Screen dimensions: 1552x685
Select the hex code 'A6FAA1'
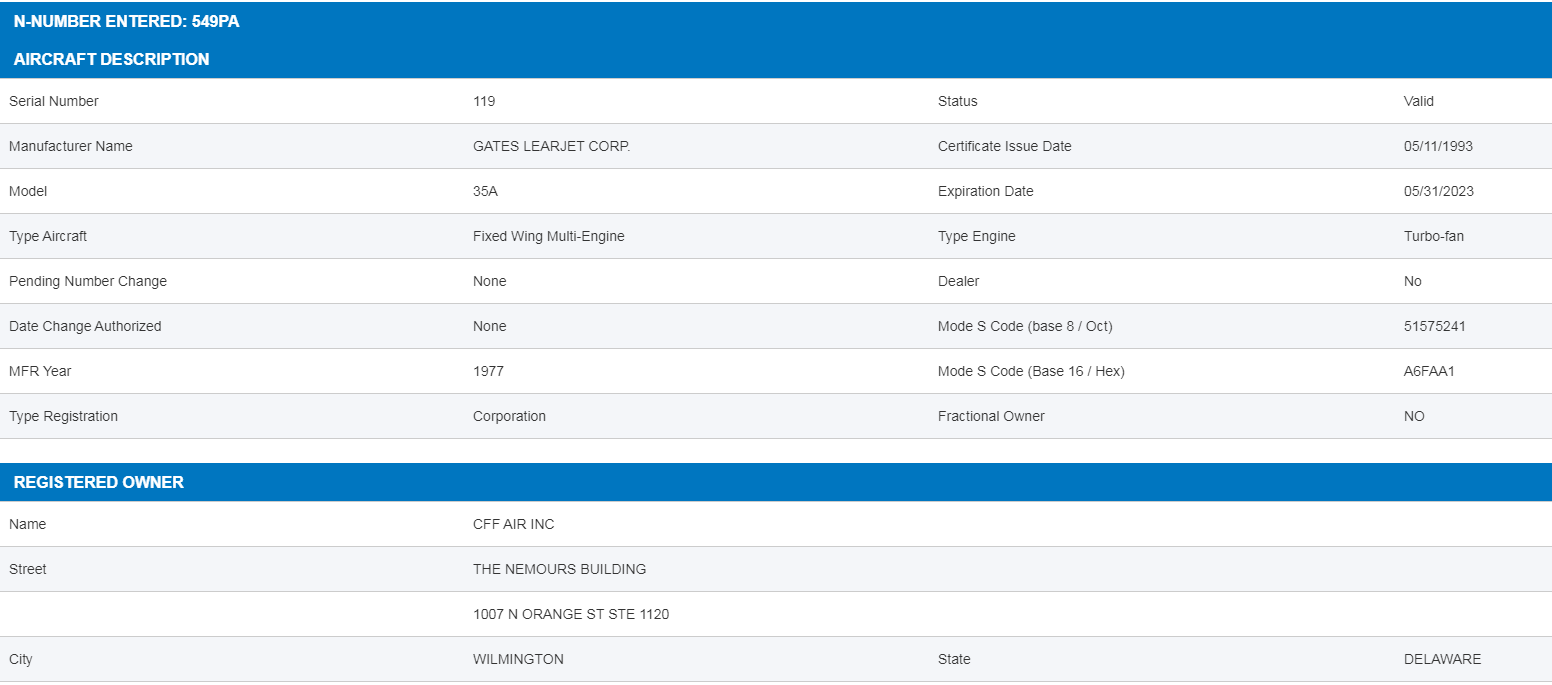1429,371
